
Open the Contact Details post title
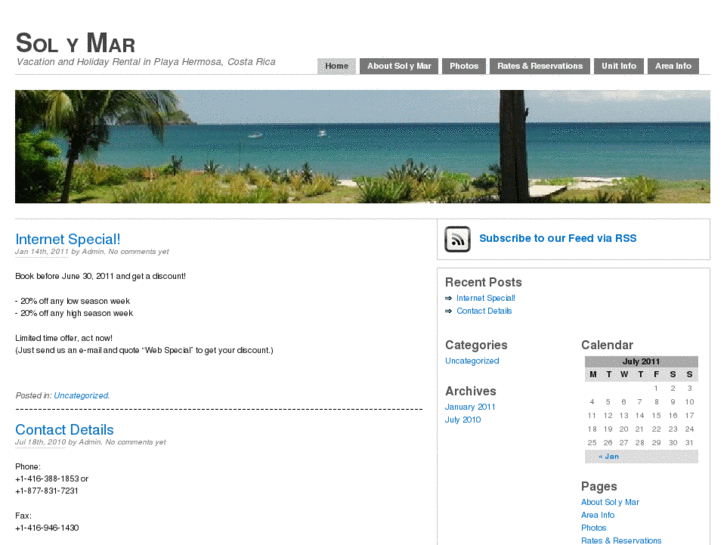click(64, 430)
